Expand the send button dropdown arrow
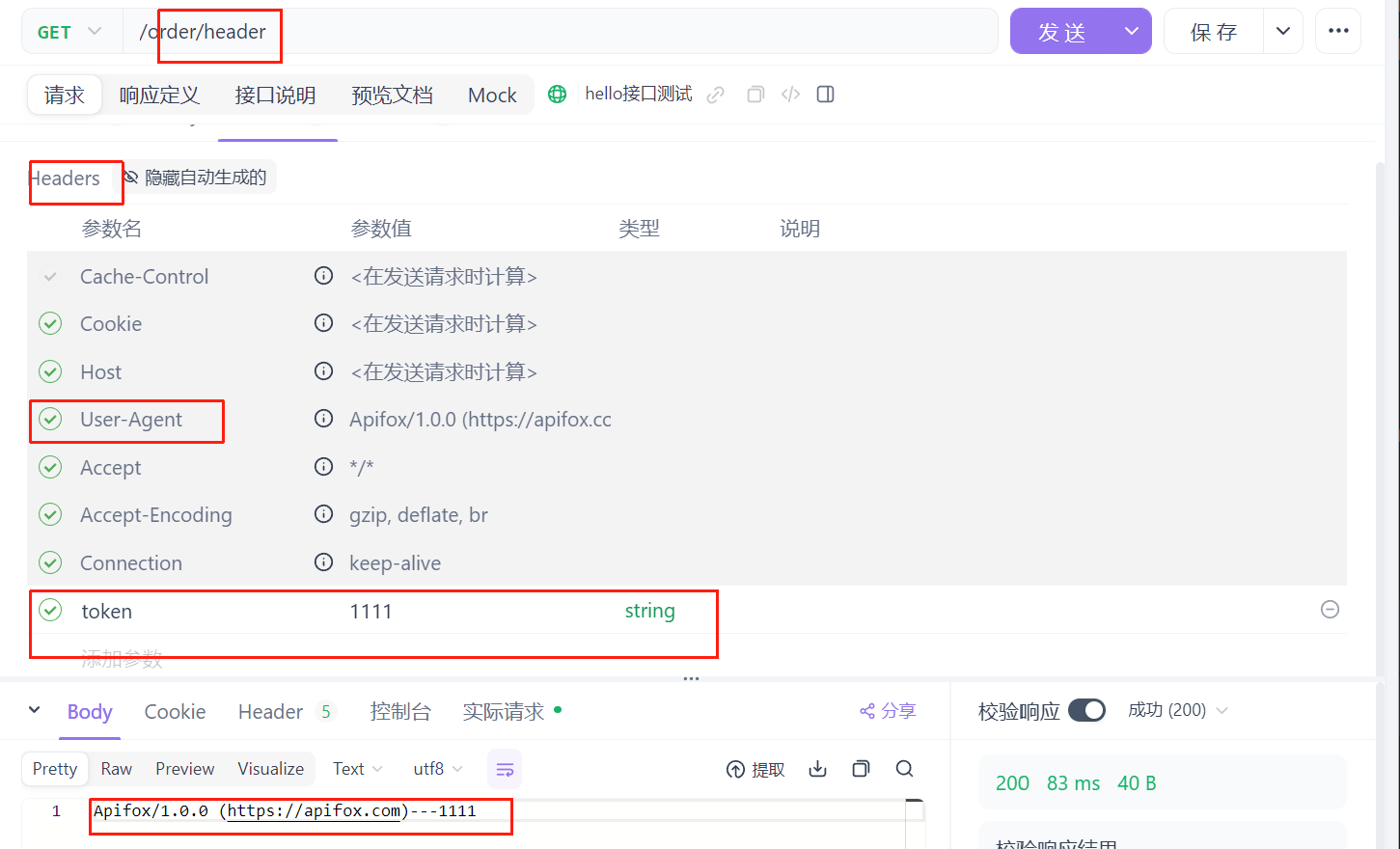1400x849 pixels. point(1132,32)
